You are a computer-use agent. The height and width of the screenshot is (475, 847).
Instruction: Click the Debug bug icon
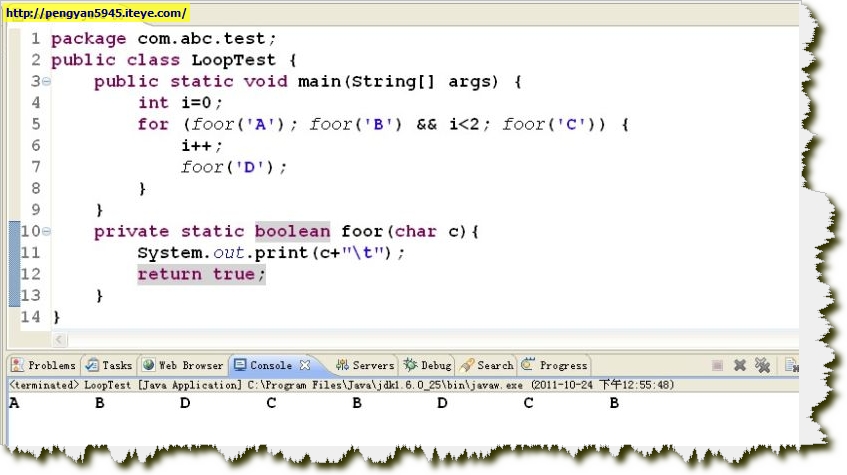411,365
